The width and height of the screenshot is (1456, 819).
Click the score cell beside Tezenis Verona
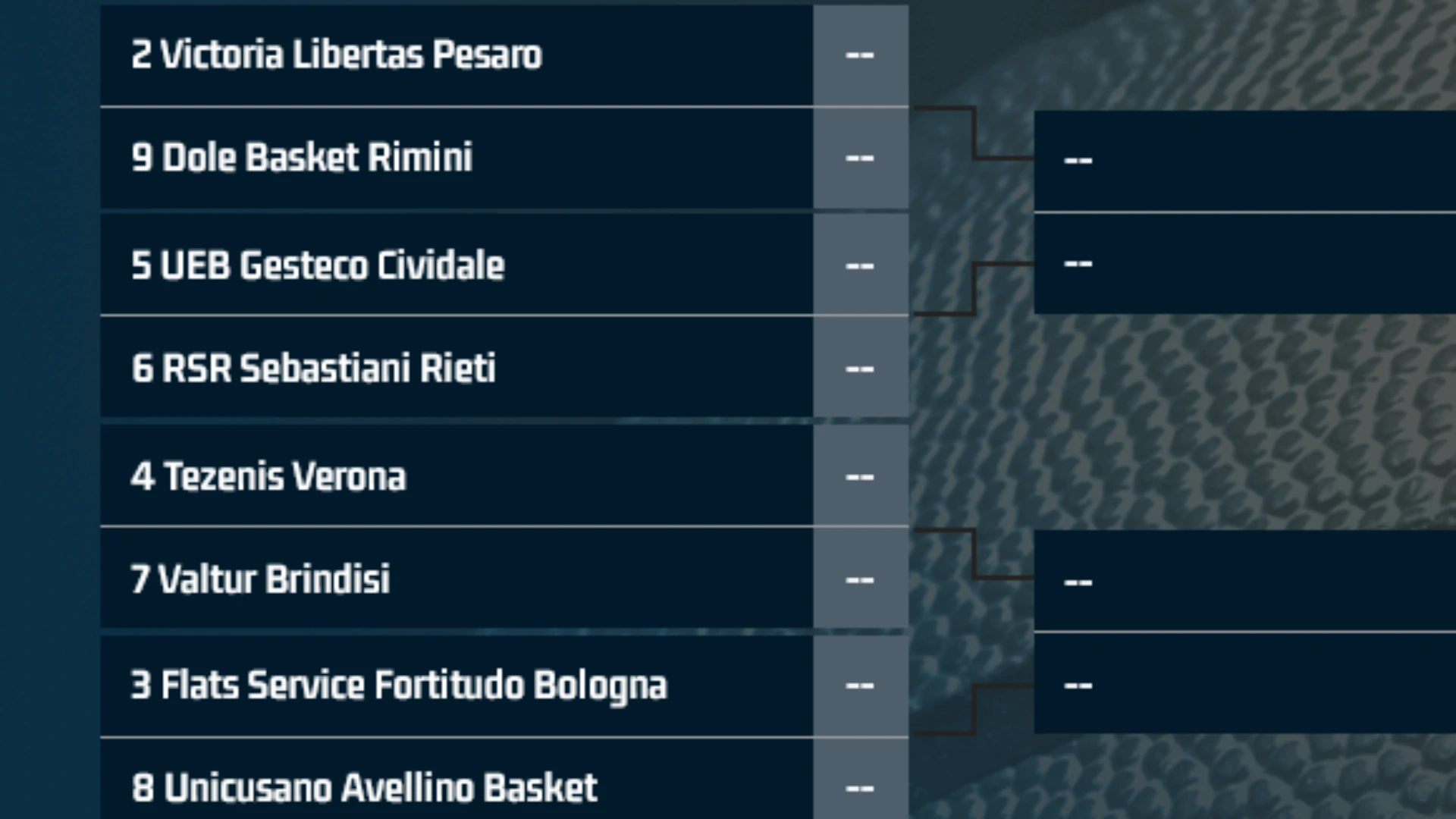click(861, 475)
